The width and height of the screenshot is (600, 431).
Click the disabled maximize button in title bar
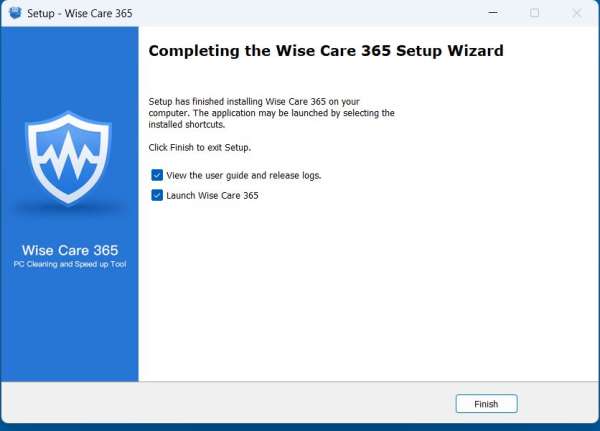(535, 13)
